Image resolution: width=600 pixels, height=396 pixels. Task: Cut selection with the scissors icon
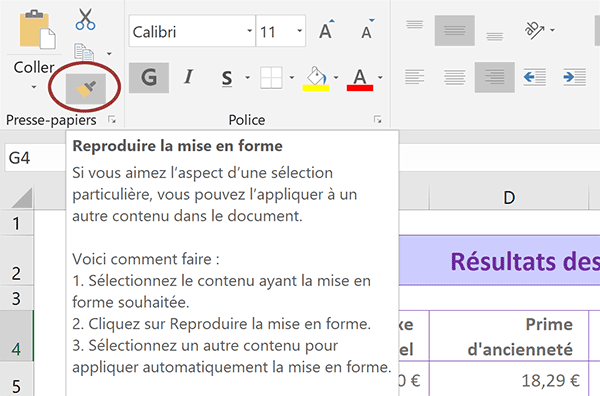[x=85, y=19]
